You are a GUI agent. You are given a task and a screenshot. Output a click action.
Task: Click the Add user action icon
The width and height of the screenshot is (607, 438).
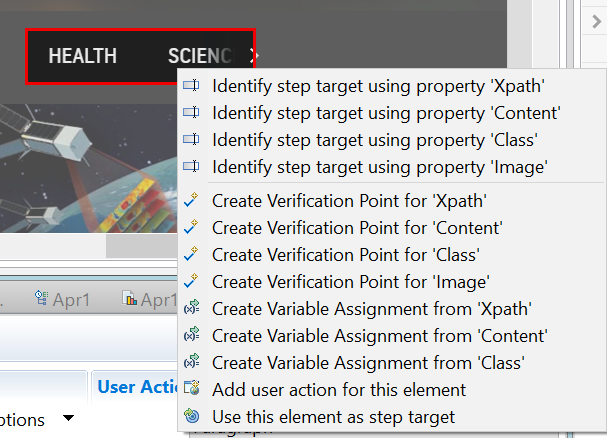click(193, 389)
